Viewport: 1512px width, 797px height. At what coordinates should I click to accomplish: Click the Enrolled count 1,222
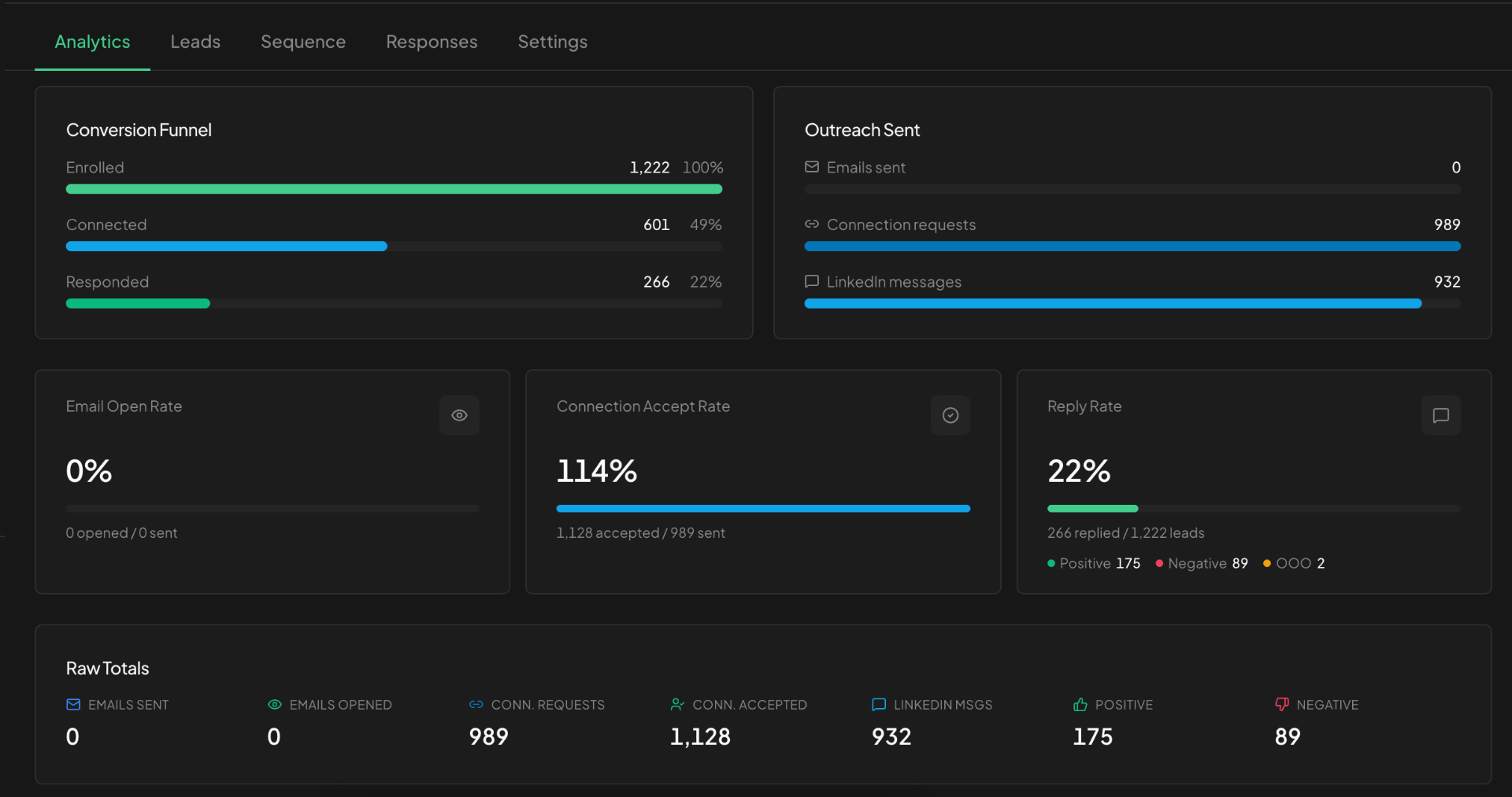pos(650,168)
